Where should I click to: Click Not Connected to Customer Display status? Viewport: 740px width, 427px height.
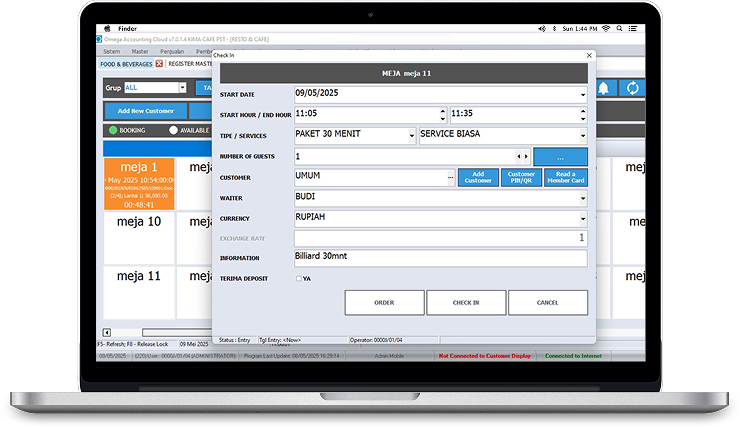485,356
